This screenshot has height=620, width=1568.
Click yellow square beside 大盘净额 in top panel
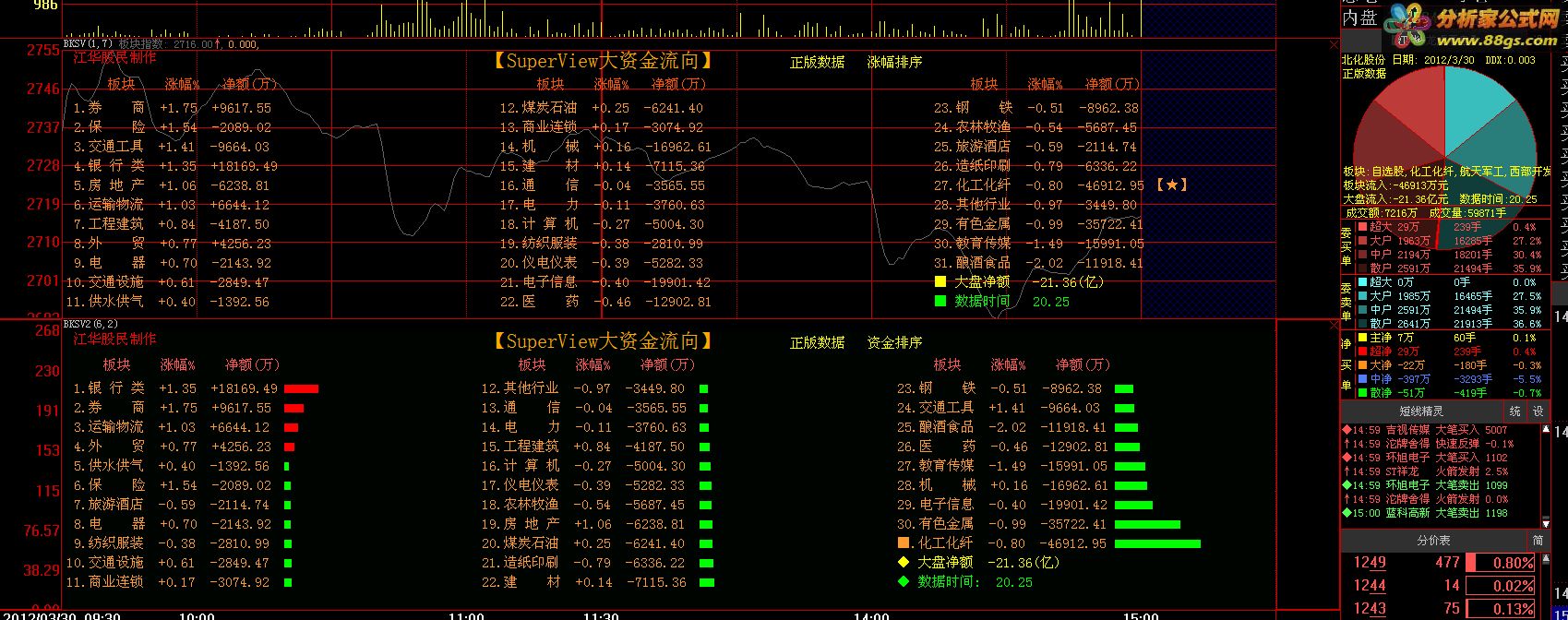[940, 282]
